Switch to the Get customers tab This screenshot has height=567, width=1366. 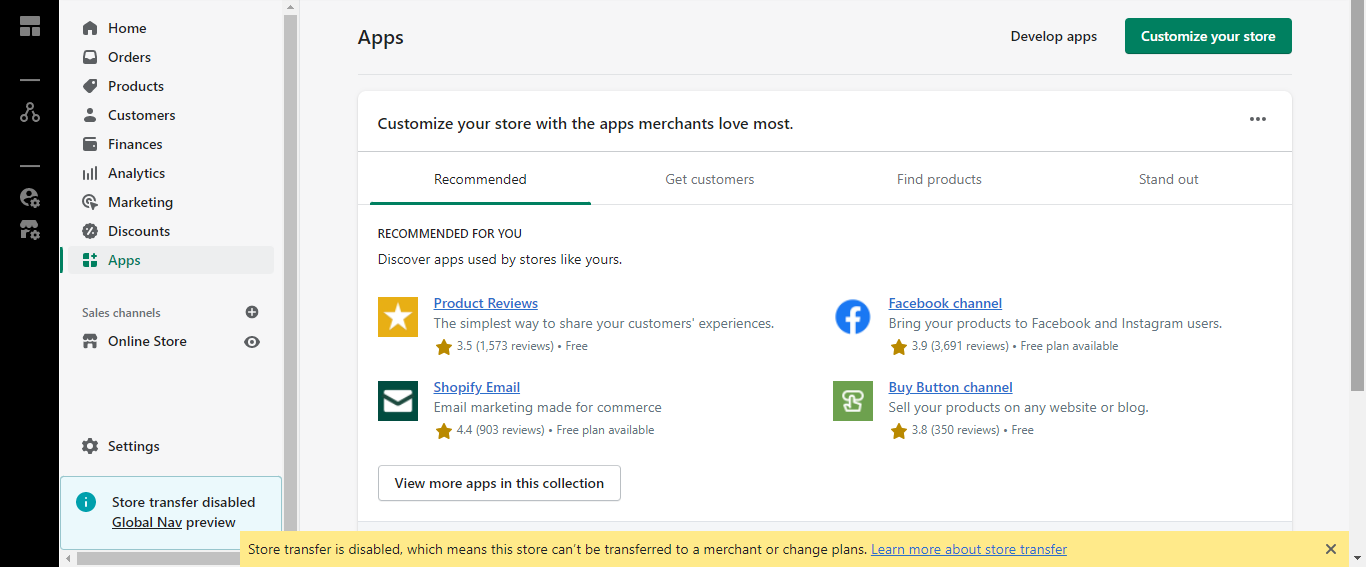pos(710,179)
